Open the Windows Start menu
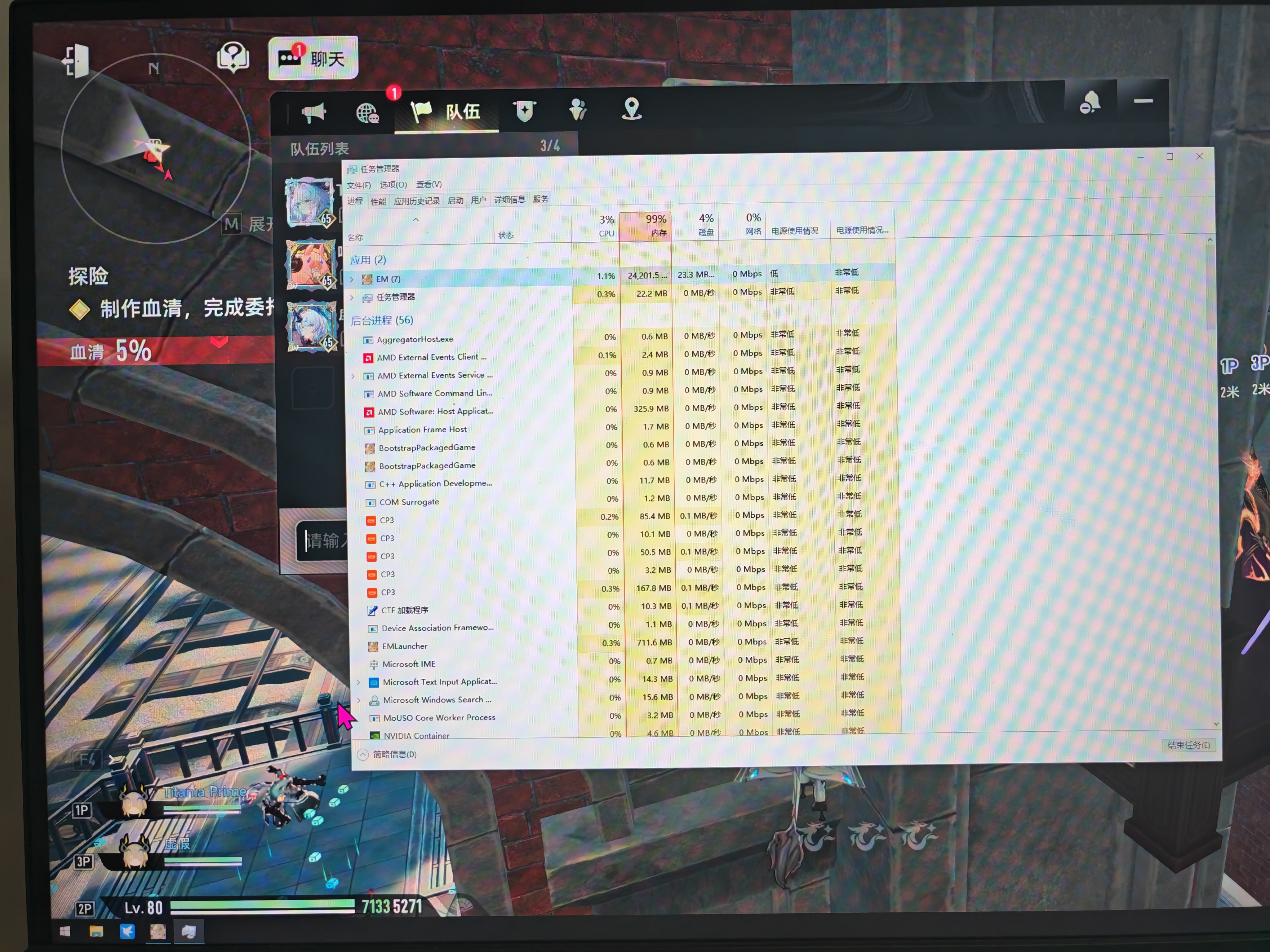Screen dimensions: 1270x952 click(x=65, y=931)
